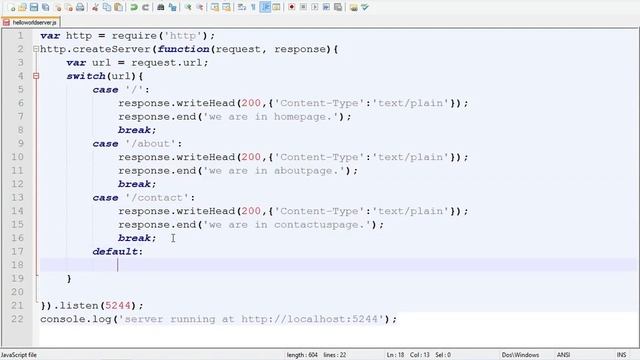Create a new file with New icon

[x=11, y=7]
